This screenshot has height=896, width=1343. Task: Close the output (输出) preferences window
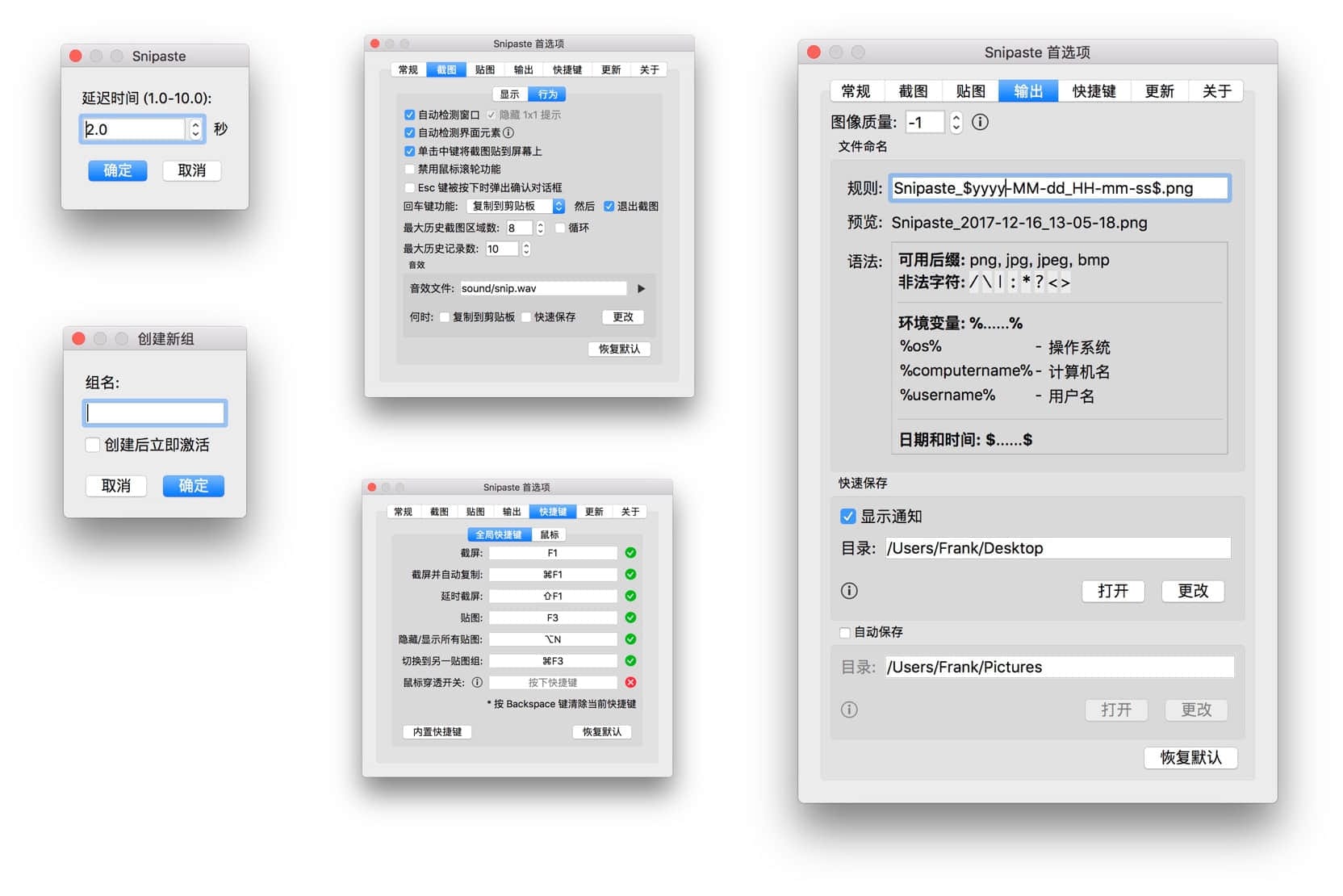pos(814,52)
